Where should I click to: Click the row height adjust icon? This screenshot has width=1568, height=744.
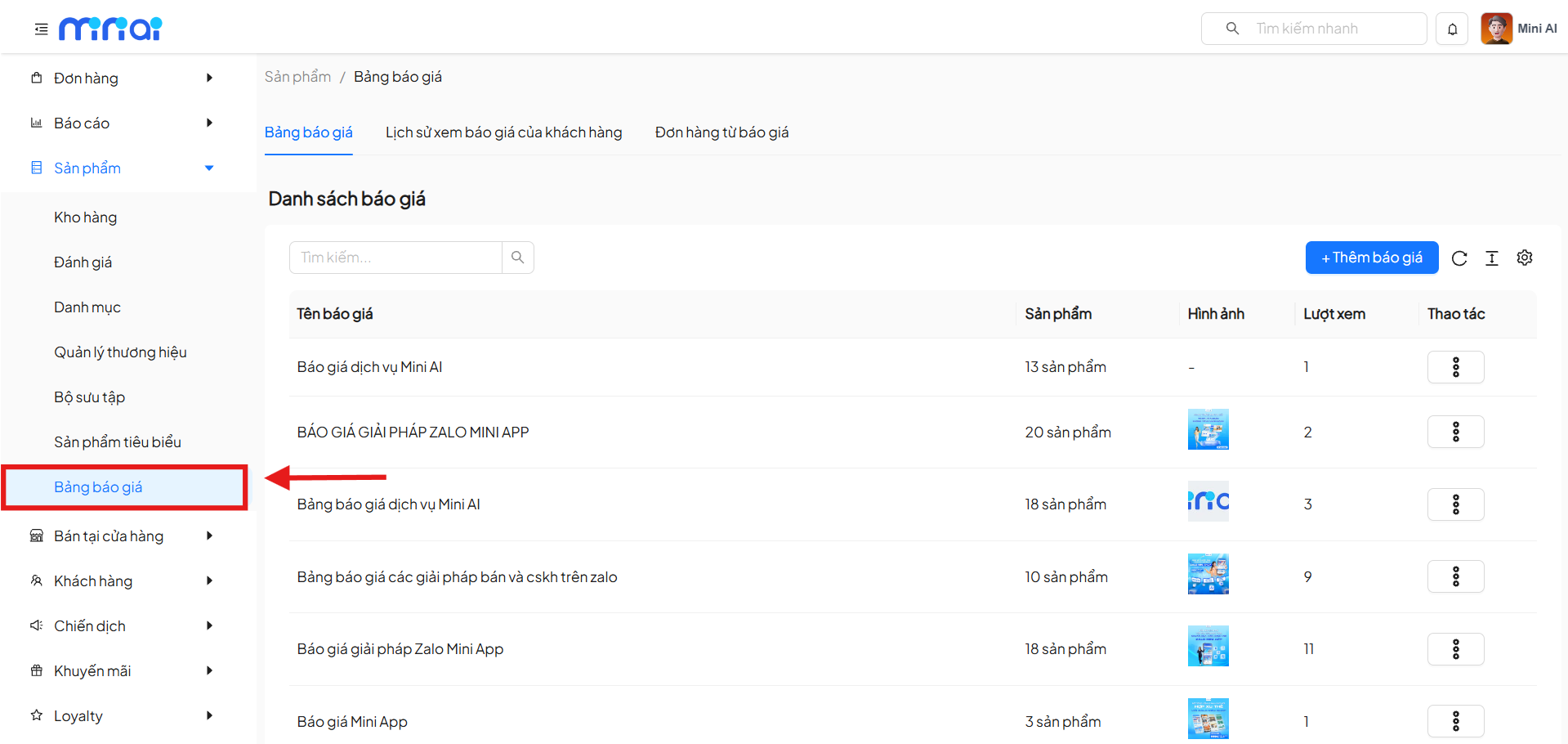coord(1492,258)
